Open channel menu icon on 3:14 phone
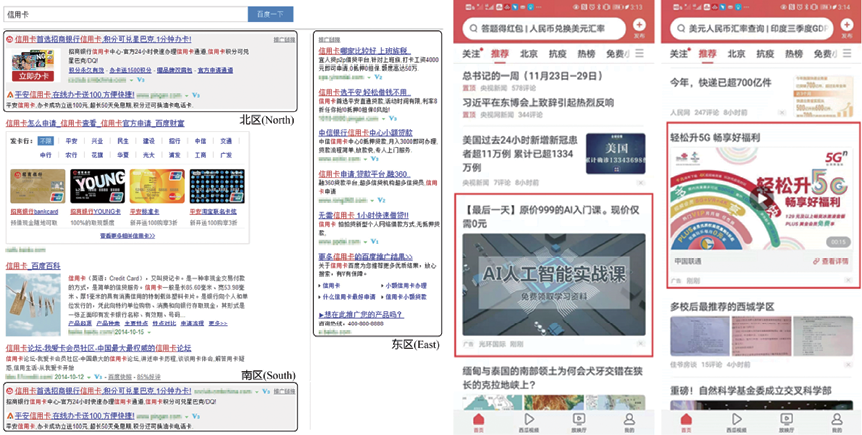 847,53
